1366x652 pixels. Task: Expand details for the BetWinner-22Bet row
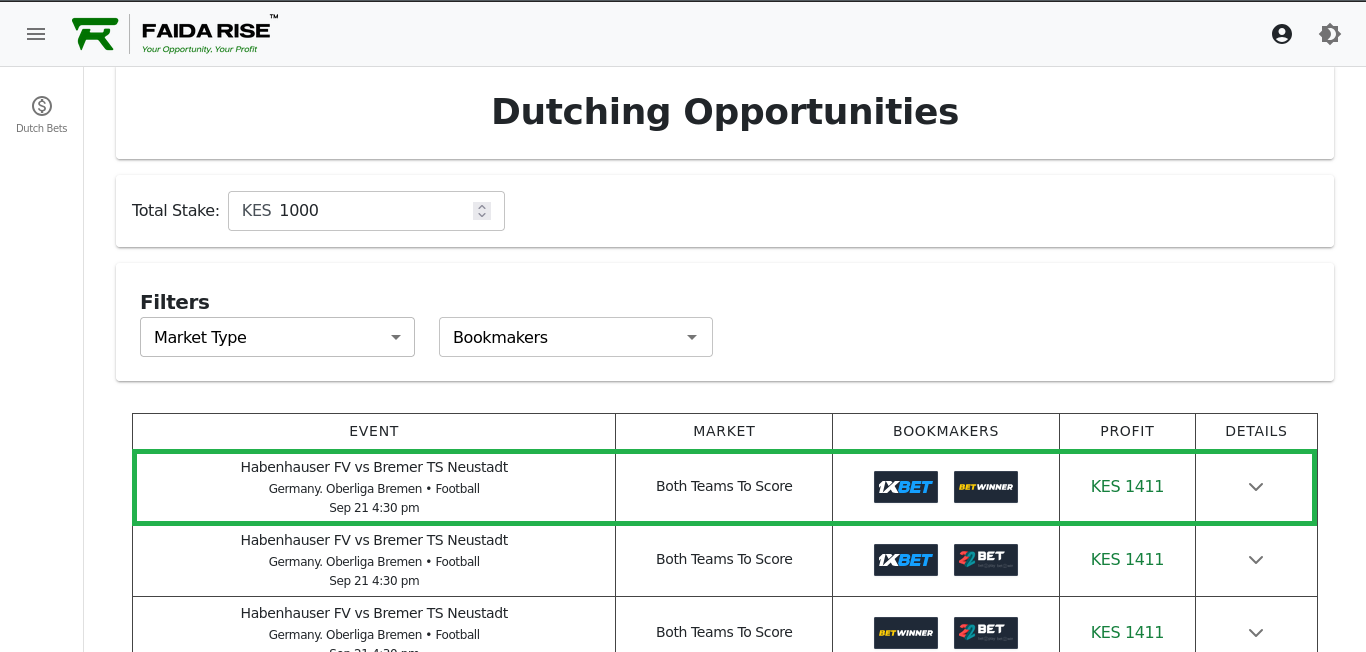1256,632
